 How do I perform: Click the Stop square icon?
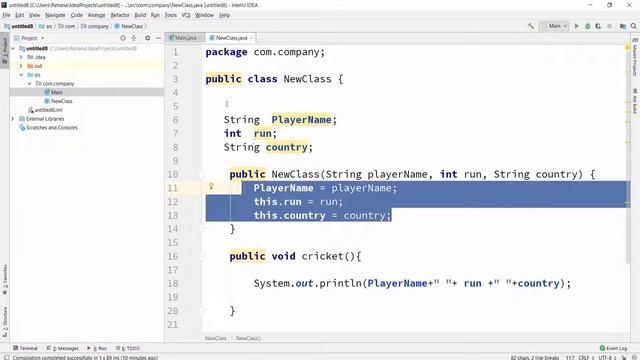point(609,26)
